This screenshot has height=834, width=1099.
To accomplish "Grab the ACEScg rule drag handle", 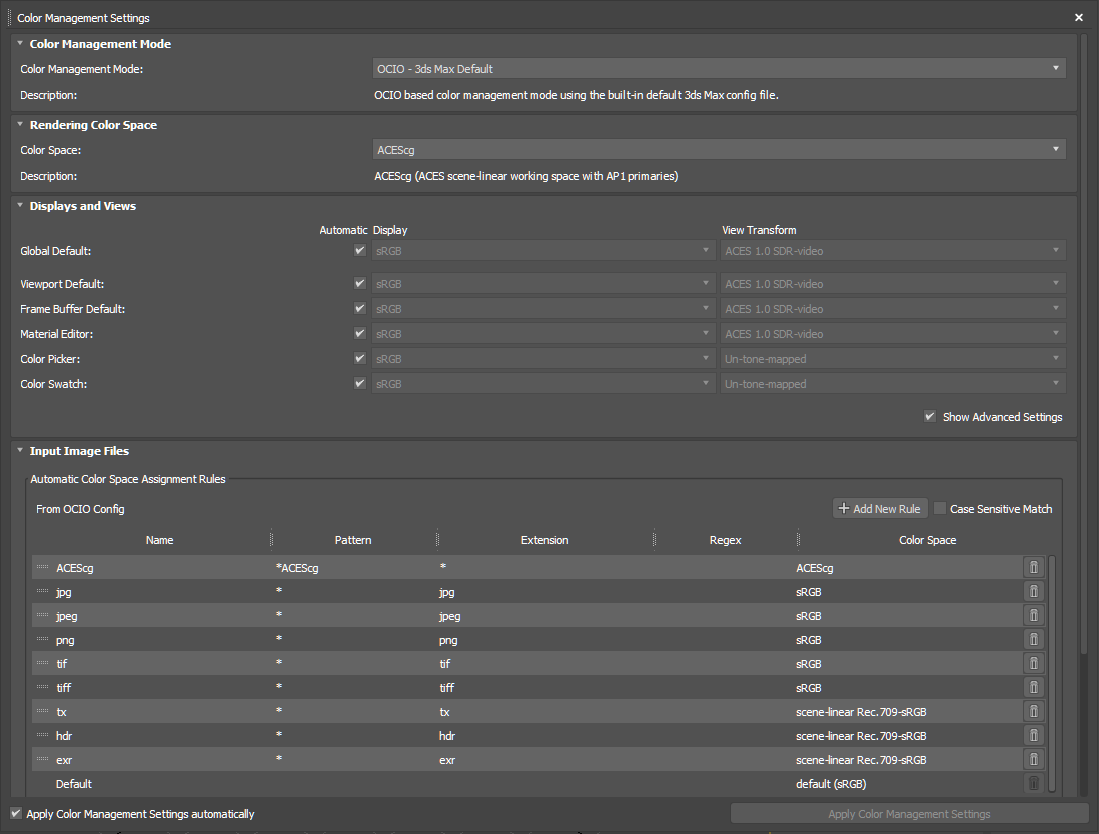I will tap(43, 568).
